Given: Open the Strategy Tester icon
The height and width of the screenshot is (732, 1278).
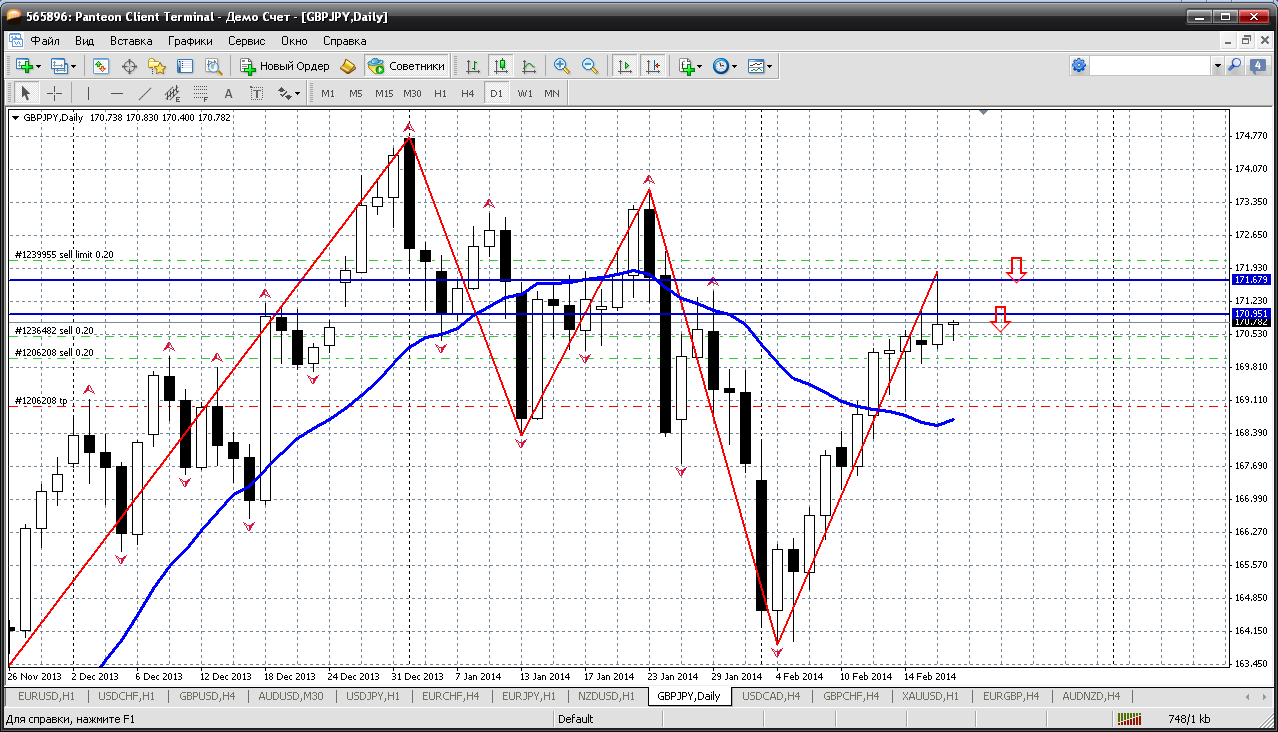Looking at the screenshot, I should point(213,66).
